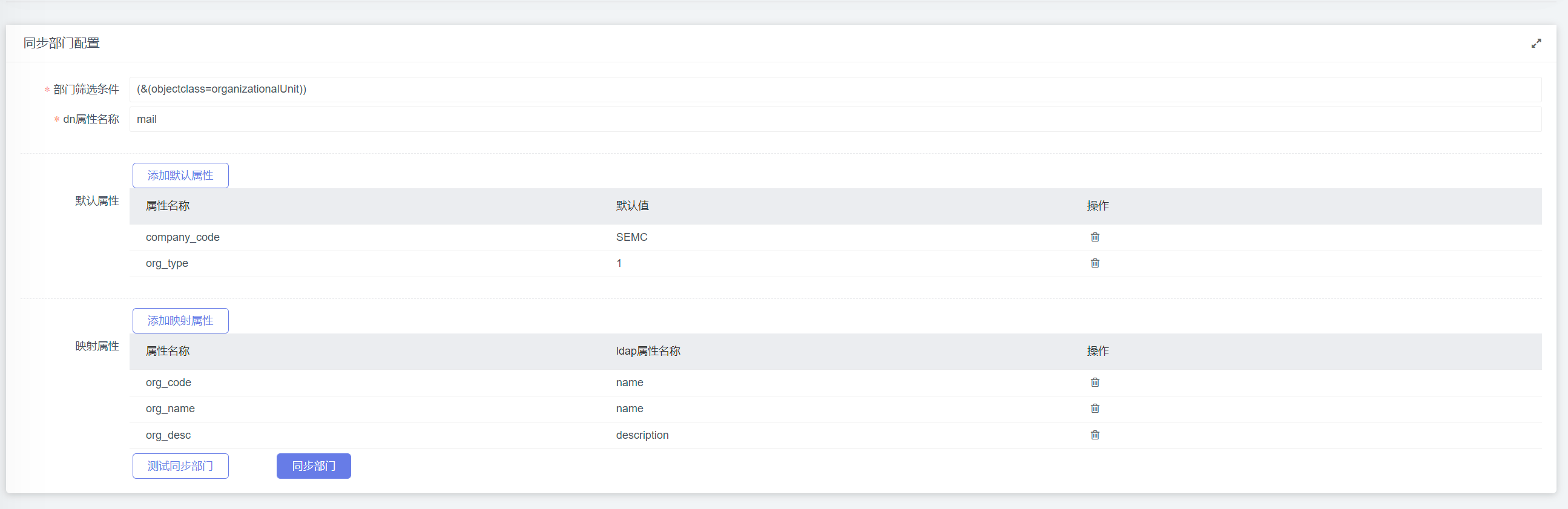Click the 映射属性 section label
The height and width of the screenshot is (509, 1568).
coord(97,346)
